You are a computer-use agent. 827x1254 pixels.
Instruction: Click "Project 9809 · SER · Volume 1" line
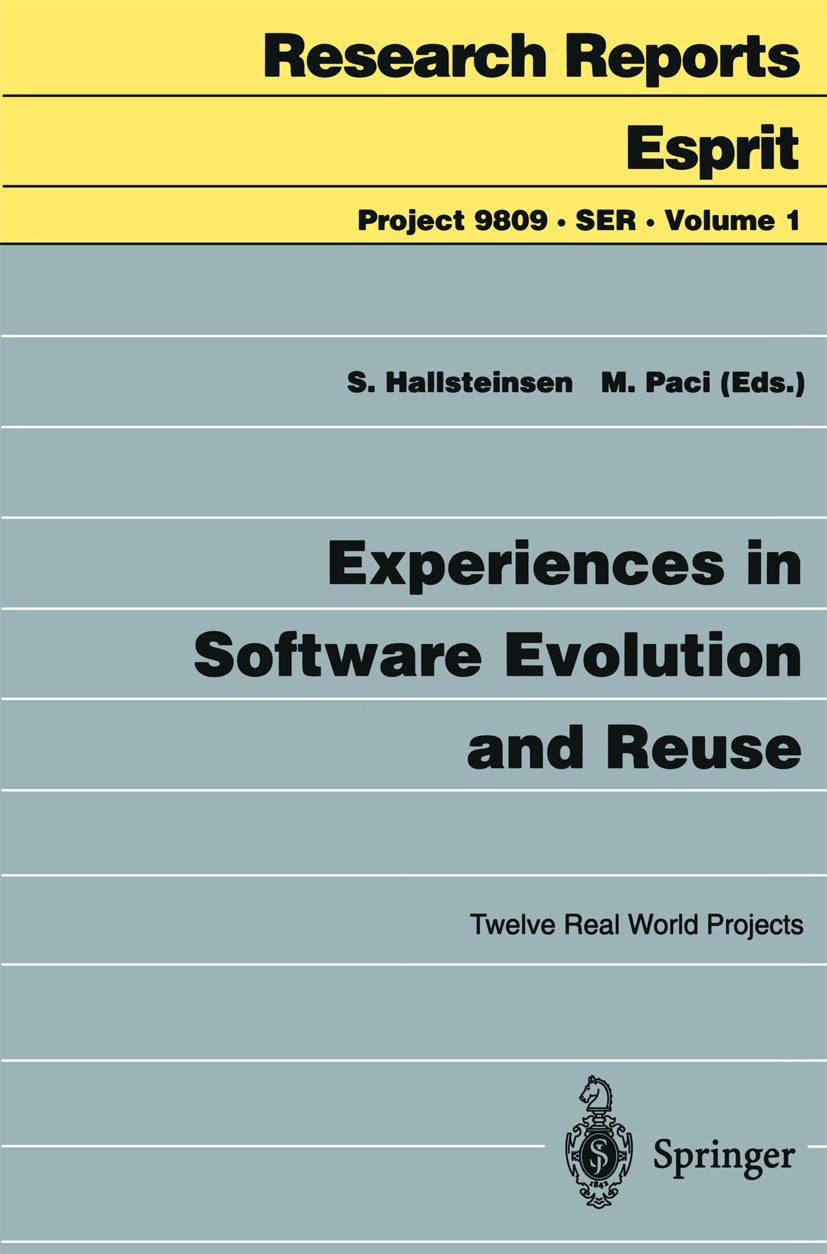point(579,220)
